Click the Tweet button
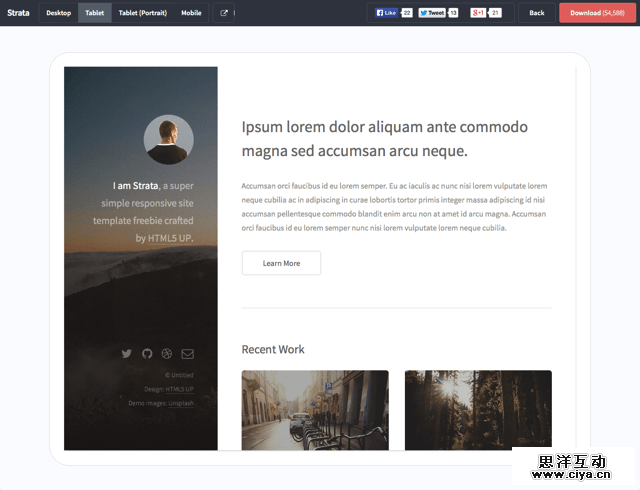 coord(432,13)
